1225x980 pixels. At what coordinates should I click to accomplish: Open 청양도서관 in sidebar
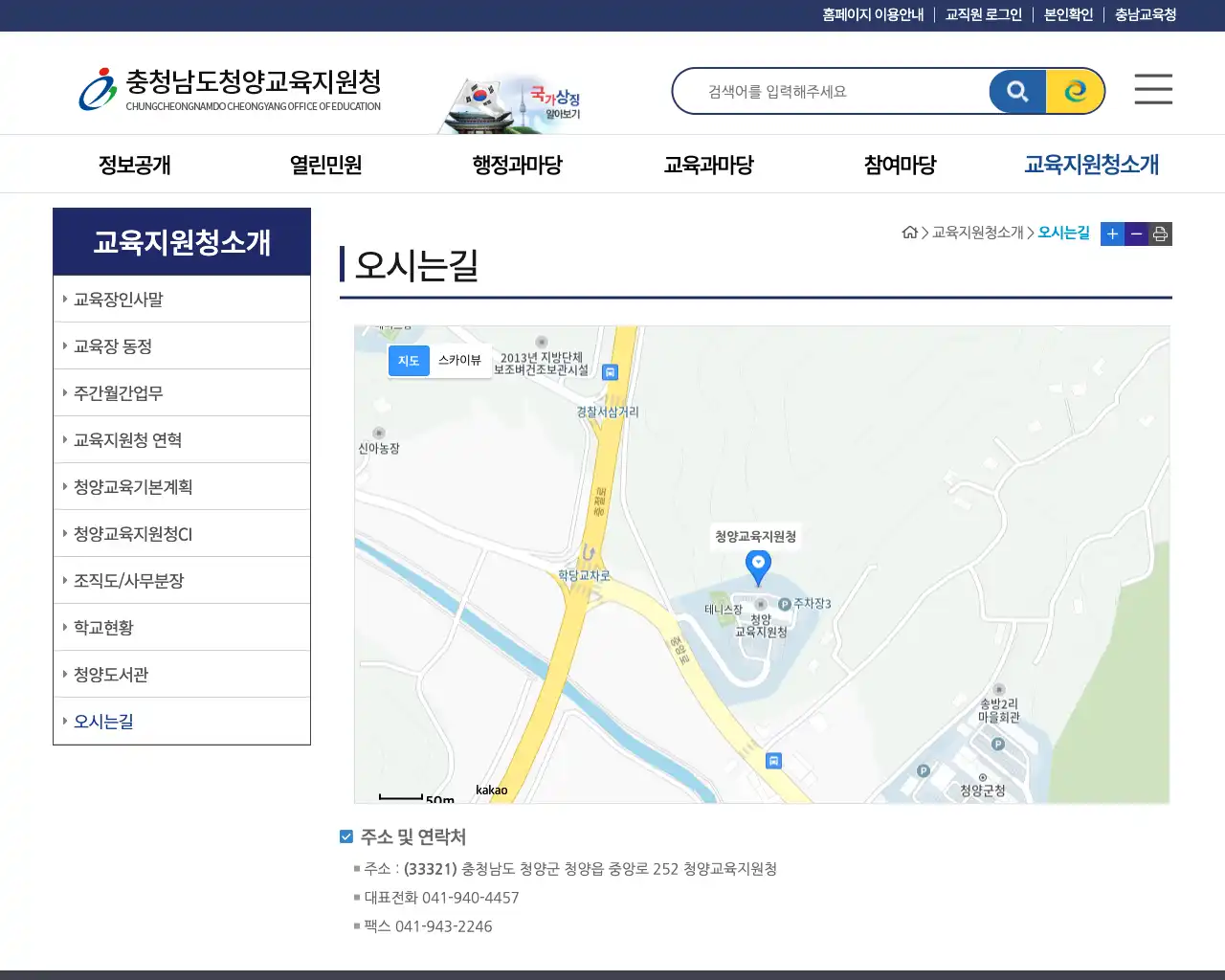point(182,675)
